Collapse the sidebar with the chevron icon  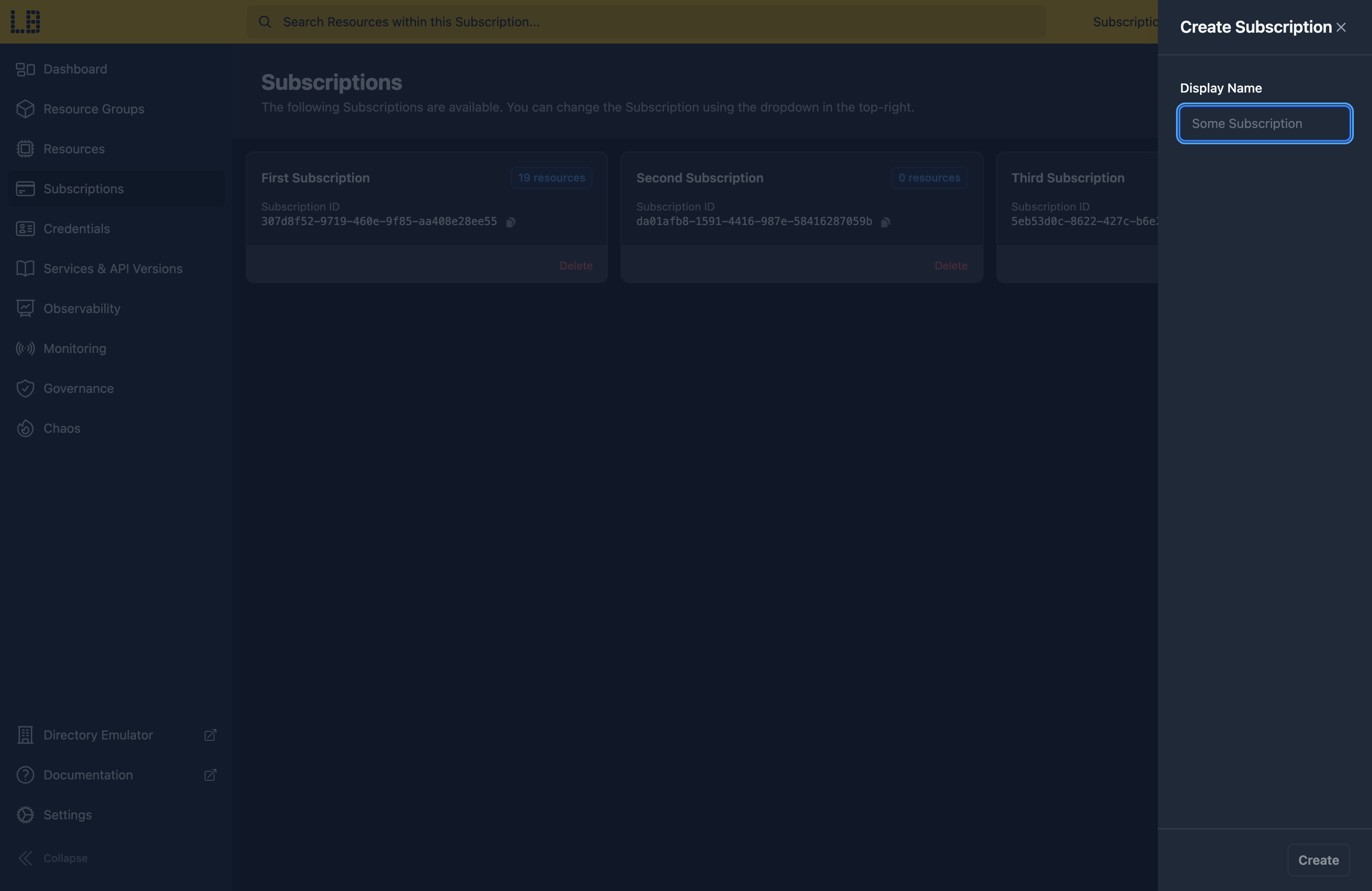click(x=25, y=858)
